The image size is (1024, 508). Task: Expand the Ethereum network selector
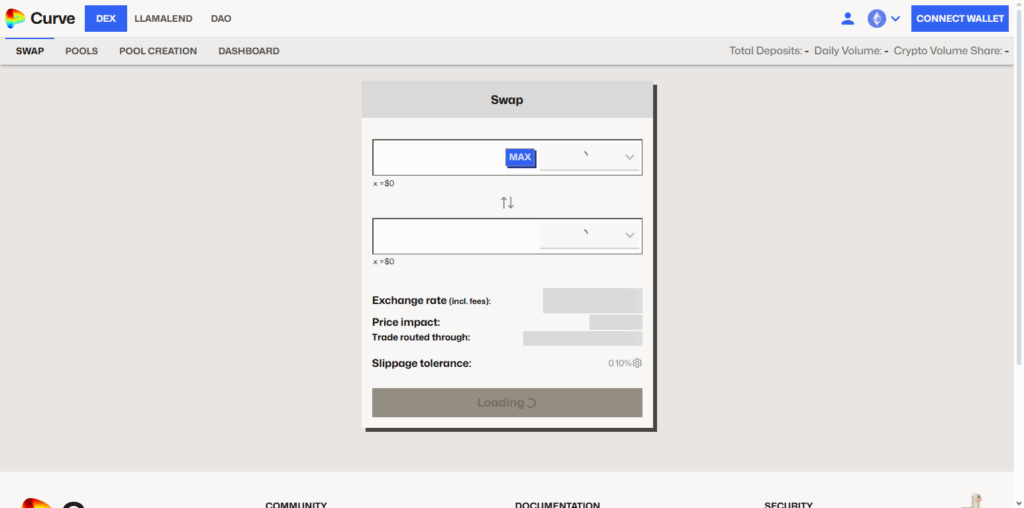pos(884,18)
